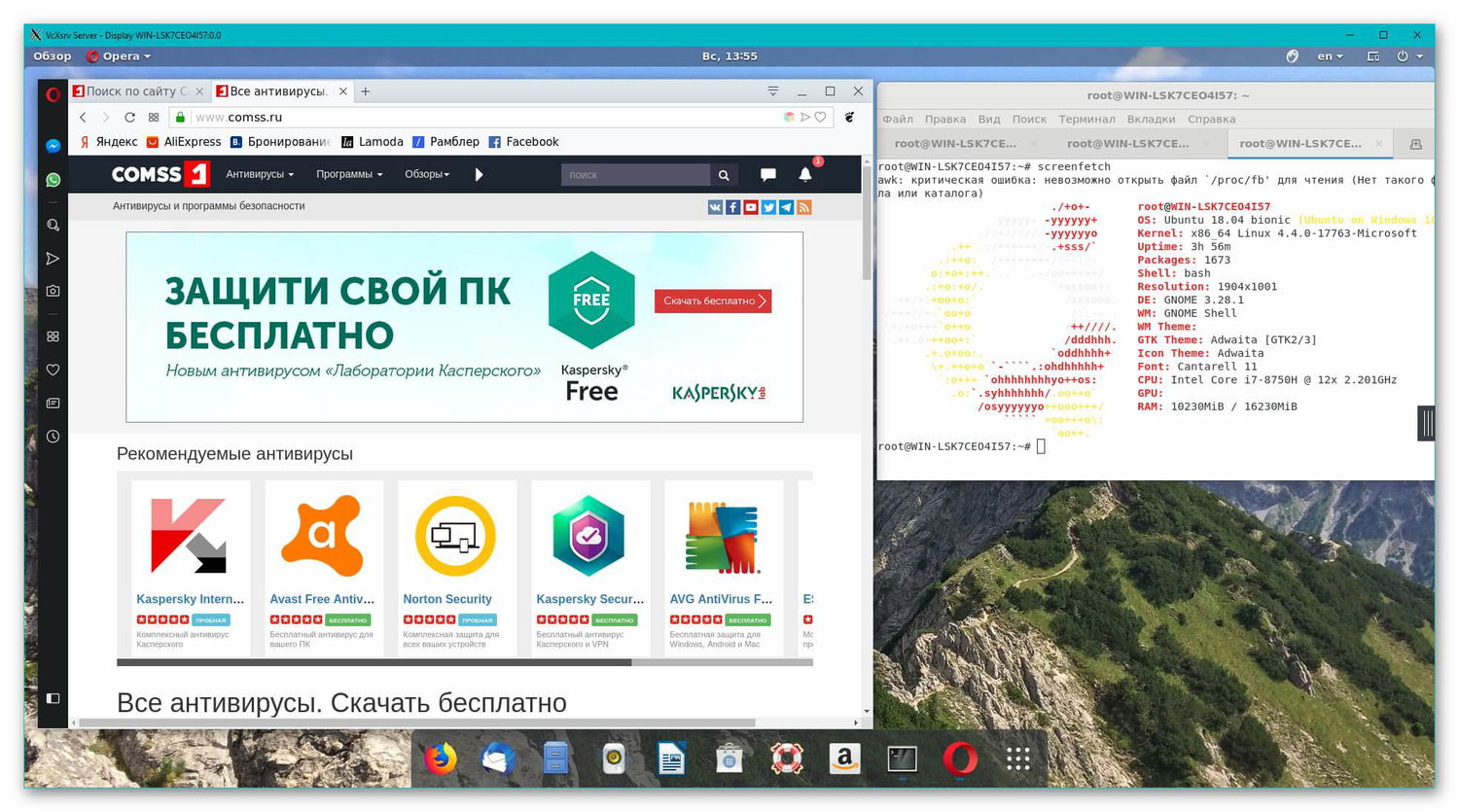The width and height of the screenshot is (1459, 812).
Task: Open the Flow send icon in Opera sidebar
Action: (x=53, y=259)
